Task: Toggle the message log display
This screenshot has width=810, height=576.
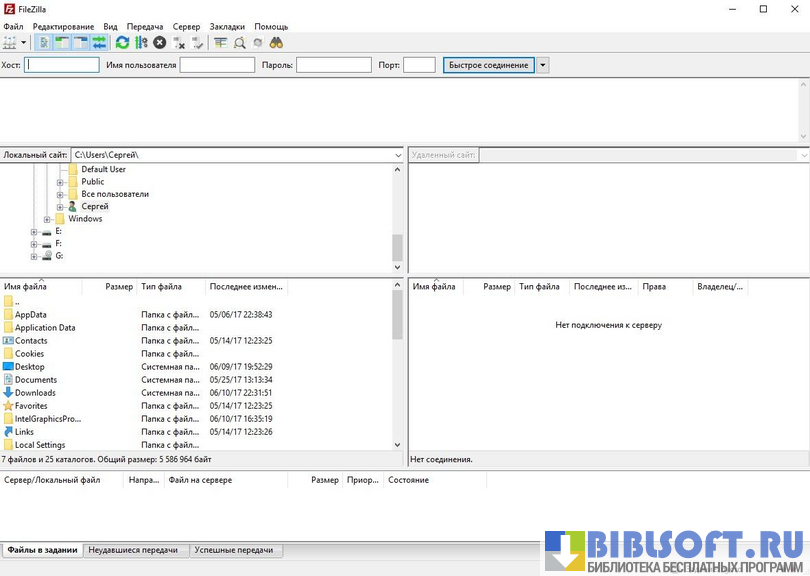Action: point(44,43)
